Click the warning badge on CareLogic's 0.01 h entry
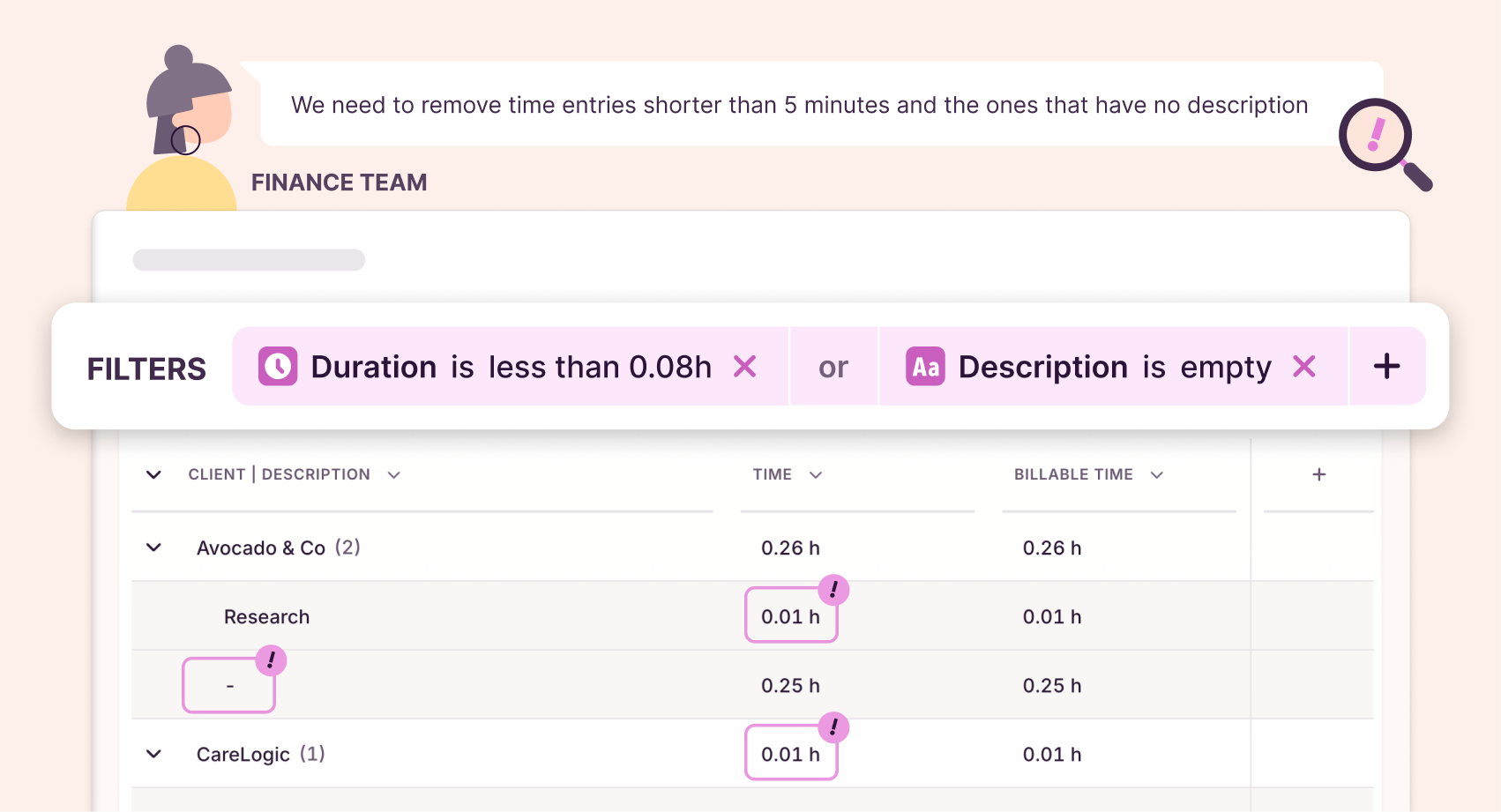This screenshot has height=812, width=1501. click(833, 727)
